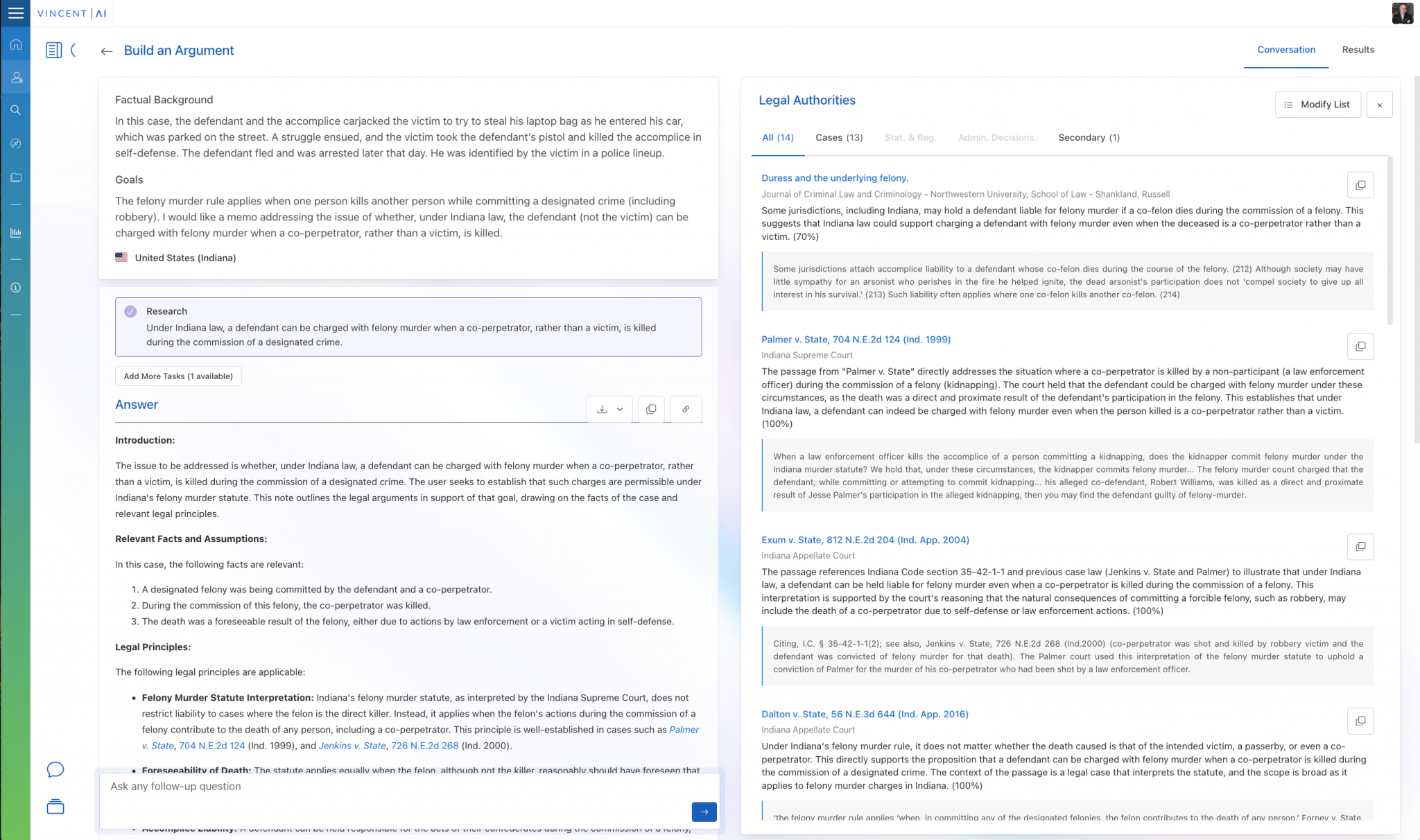Click the back arrow next to Build an Argument
Screen dimensions: 1420x840
[106, 51]
